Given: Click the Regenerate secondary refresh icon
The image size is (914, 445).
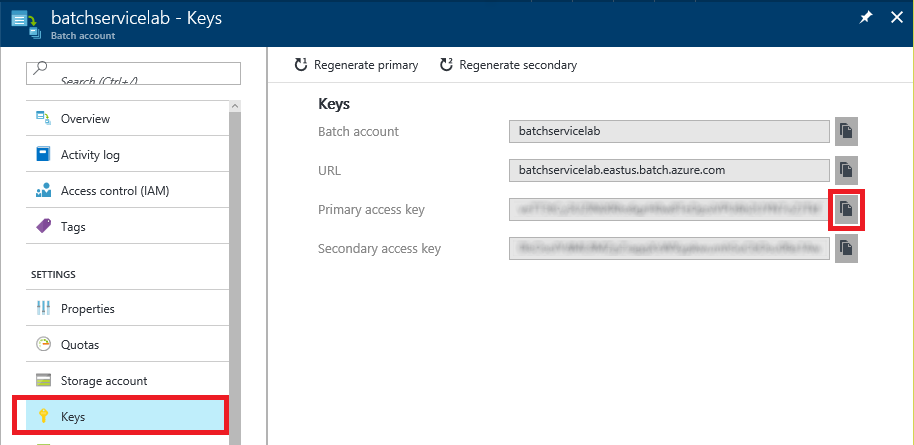Looking at the screenshot, I should [x=447, y=64].
